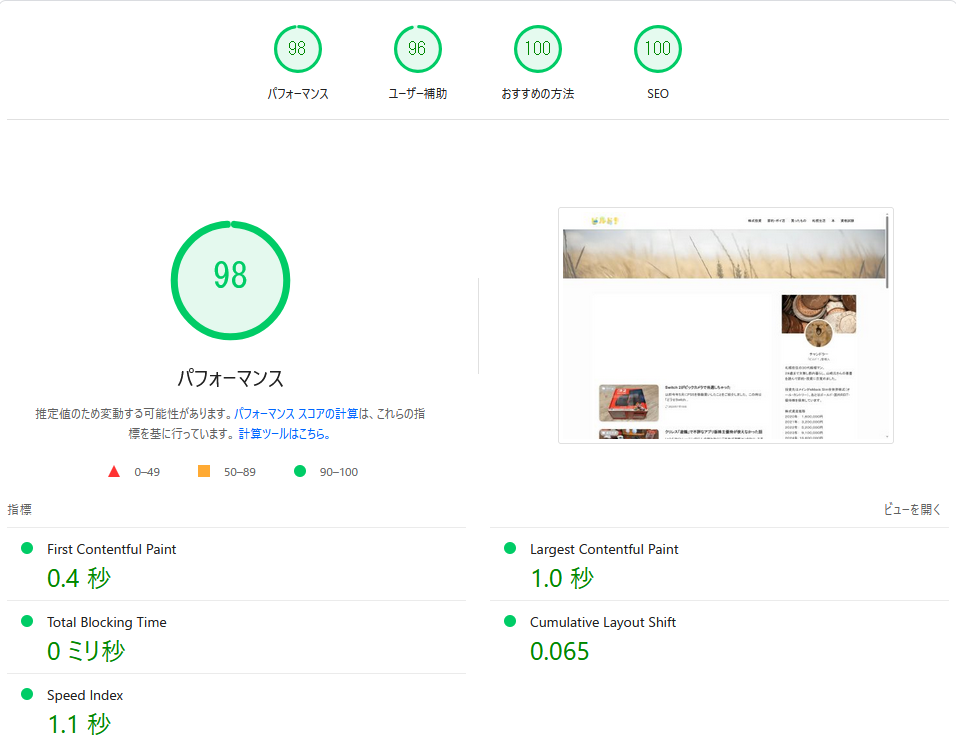Click the SEO score 100 gauge
956x747 pixels.
click(x=657, y=49)
